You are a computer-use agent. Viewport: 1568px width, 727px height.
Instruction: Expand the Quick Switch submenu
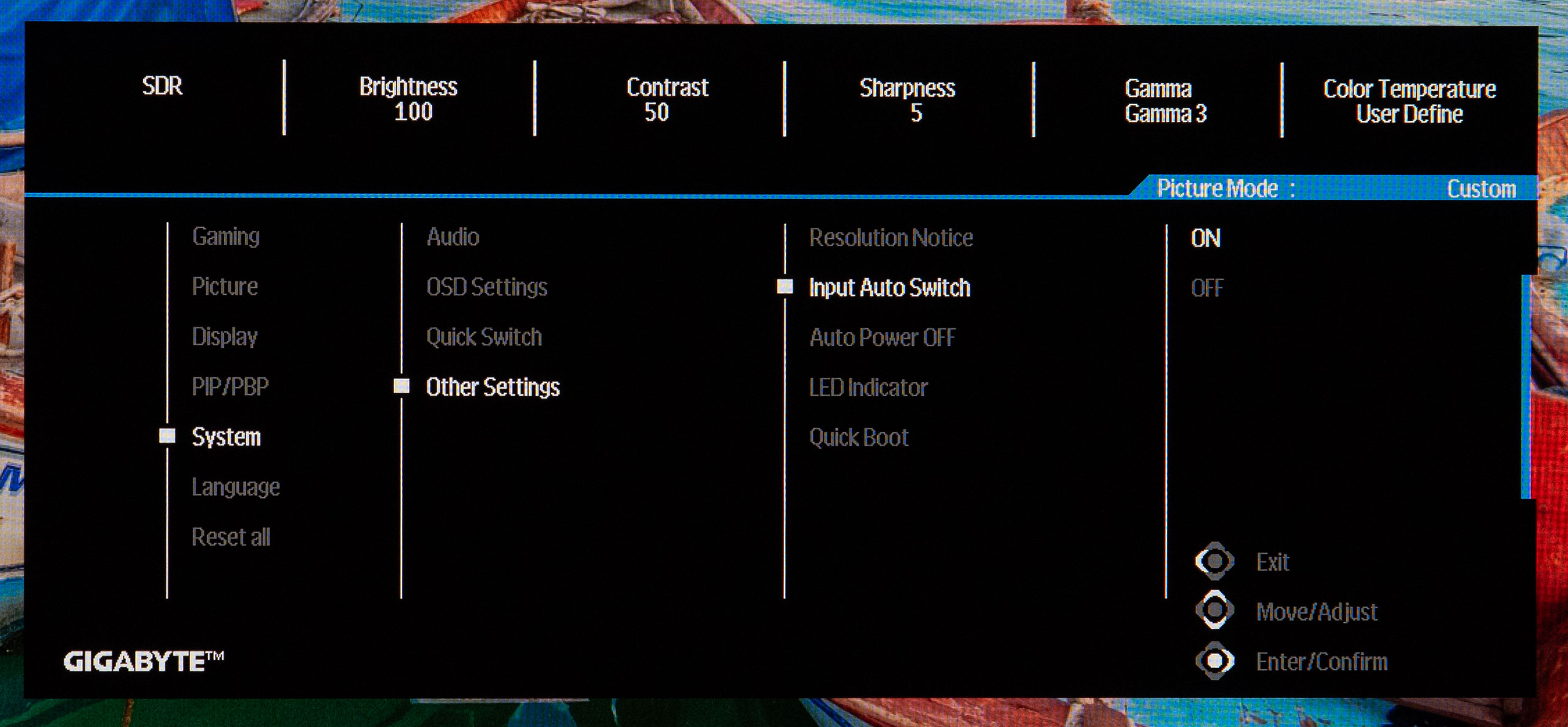pyautogui.click(x=484, y=337)
